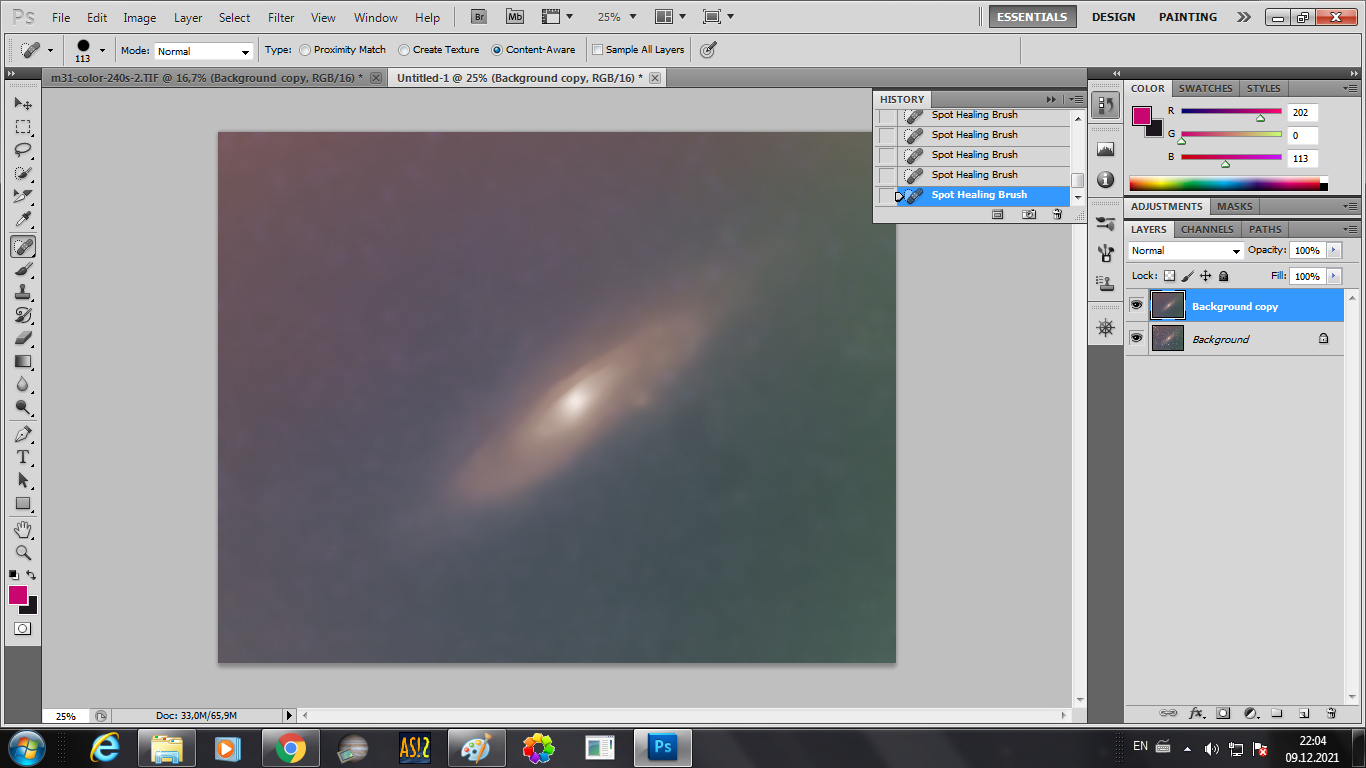Open the Filter menu
The height and width of the screenshot is (768, 1366).
point(281,18)
